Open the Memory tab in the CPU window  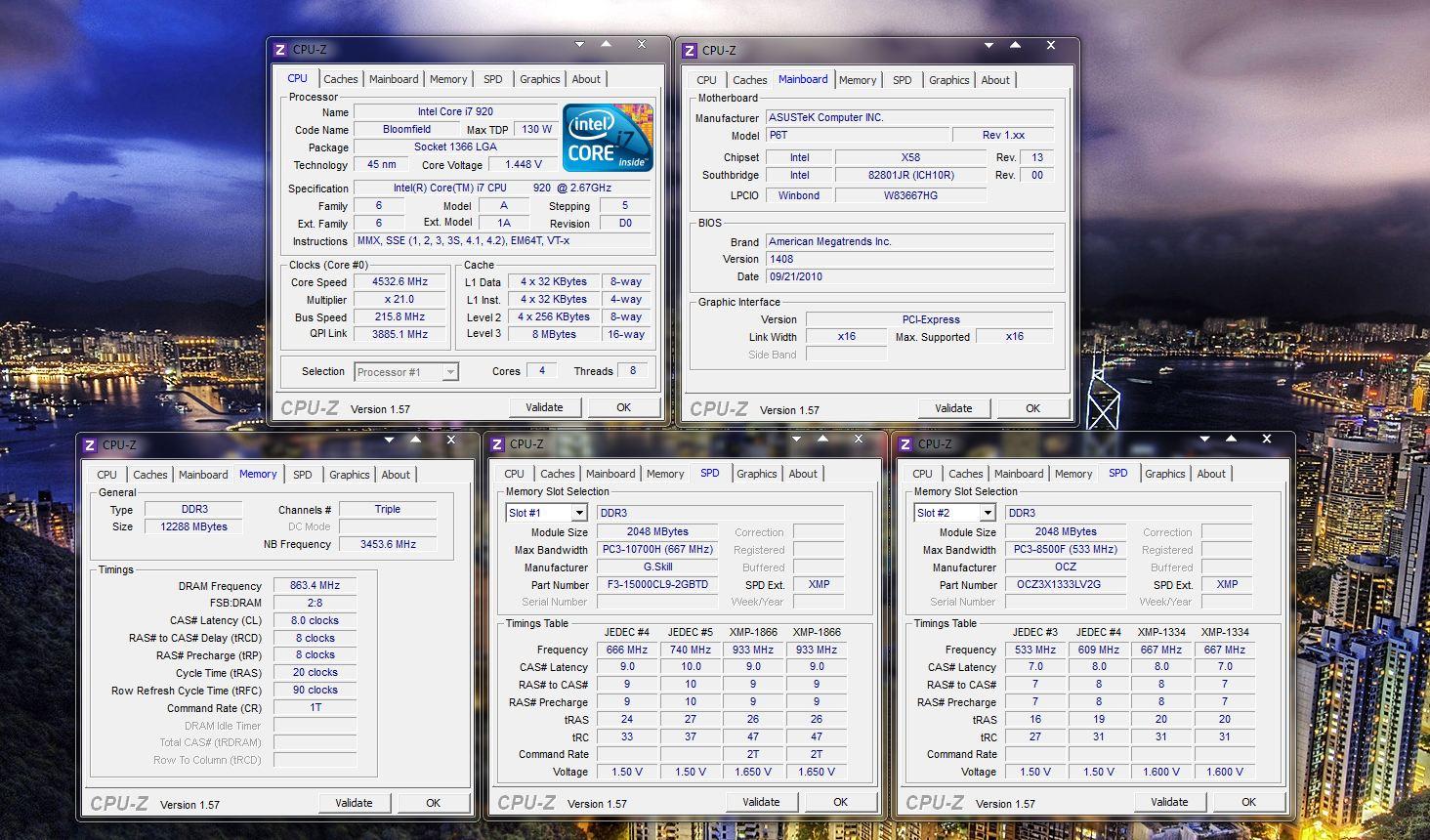(448, 79)
